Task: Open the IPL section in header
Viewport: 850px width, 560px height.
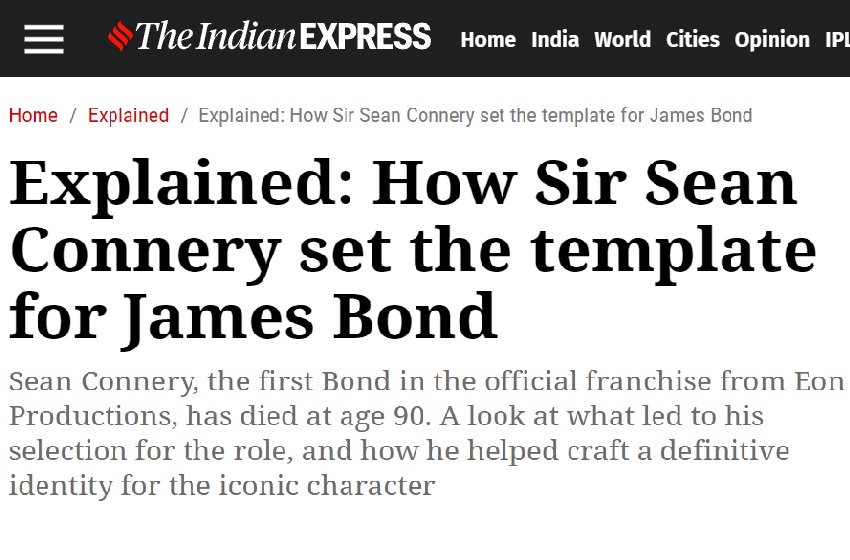Action: point(836,40)
